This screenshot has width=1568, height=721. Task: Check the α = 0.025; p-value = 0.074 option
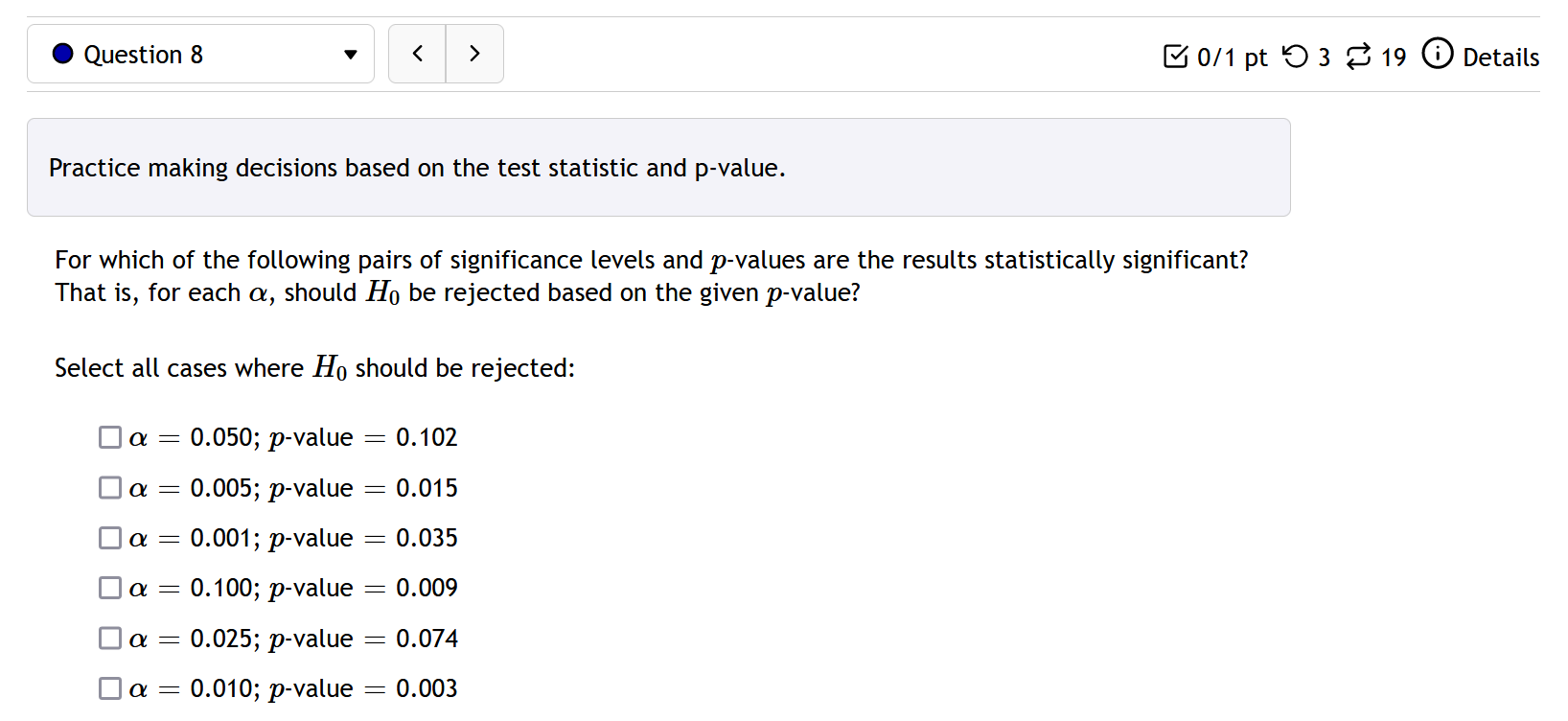click(x=110, y=639)
